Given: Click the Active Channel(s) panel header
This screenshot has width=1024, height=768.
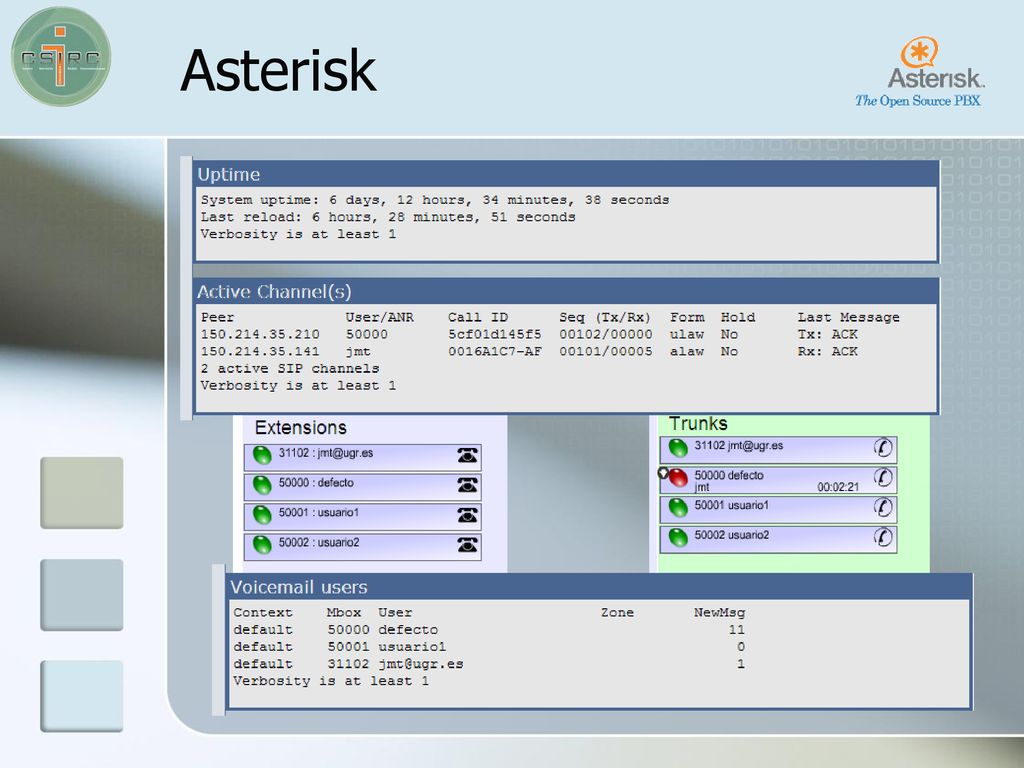Looking at the screenshot, I should tap(567, 292).
